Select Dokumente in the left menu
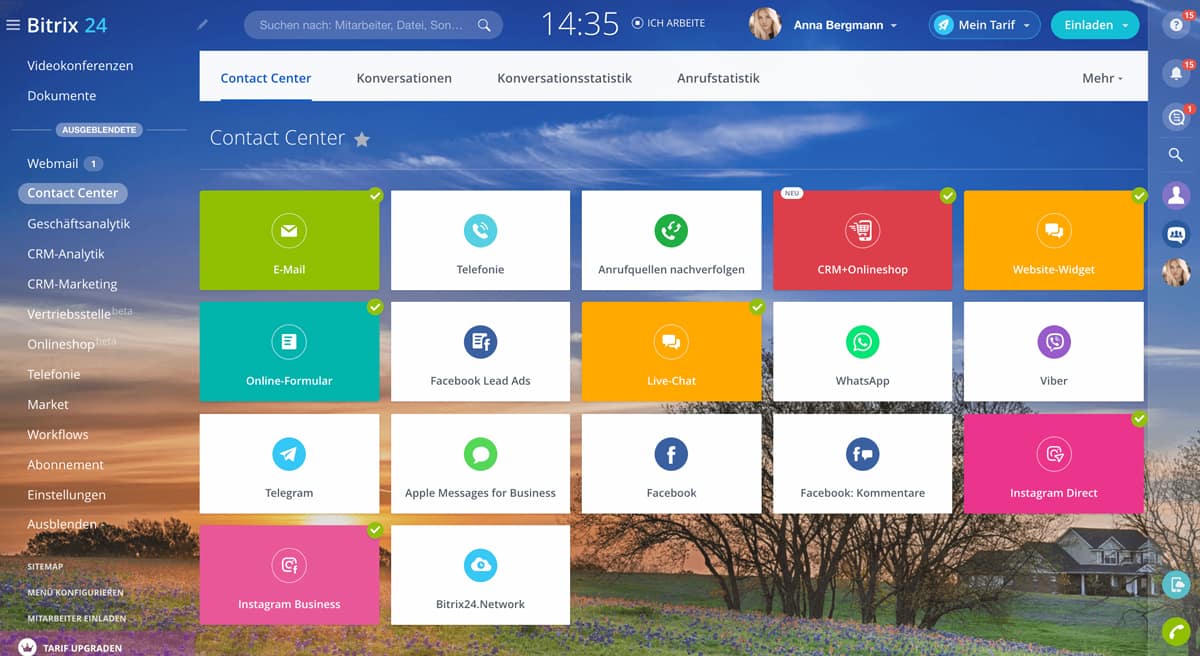 [x=62, y=95]
